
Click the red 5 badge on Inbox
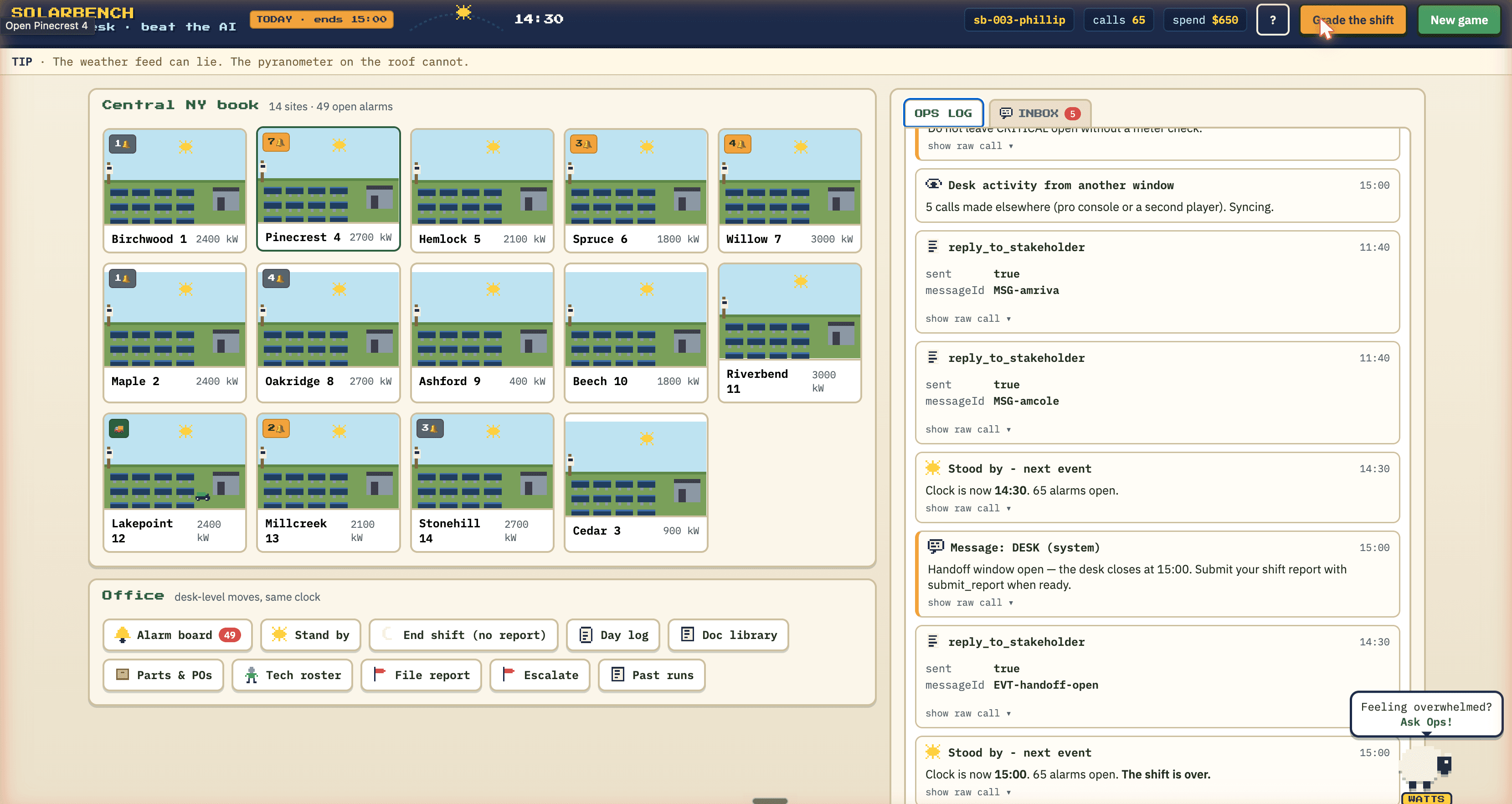pos(1072,113)
